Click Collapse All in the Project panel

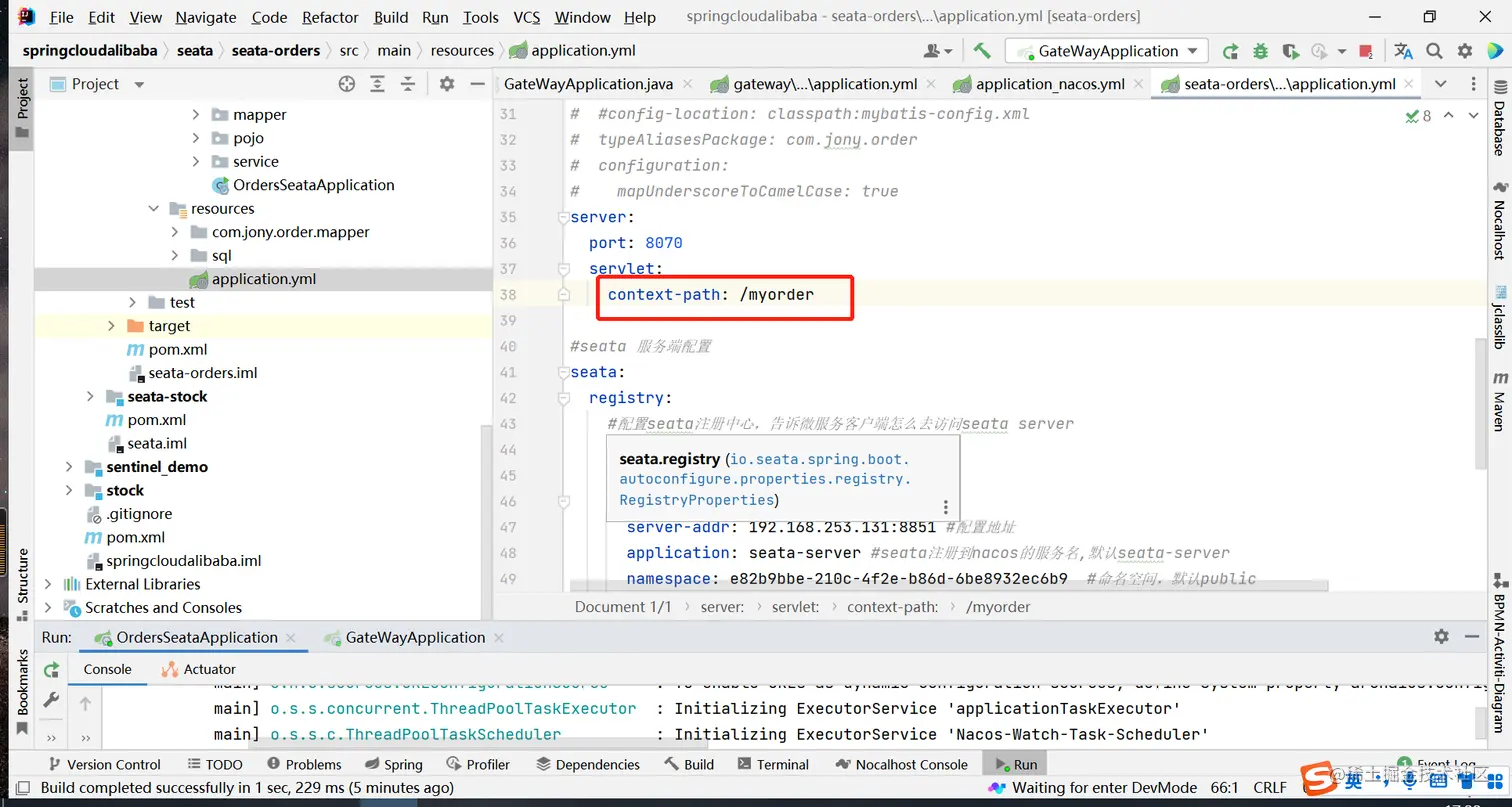(x=408, y=84)
